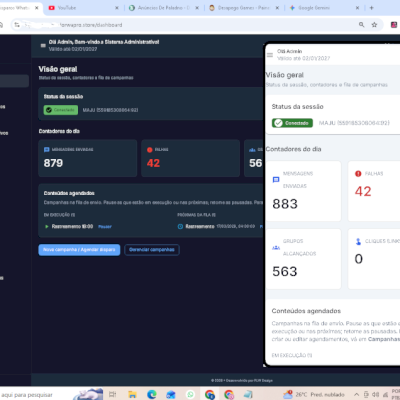Click the Pausar link beside Rastreamento 18:00
This screenshot has width=400, height=400.
[x=105, y=227]
